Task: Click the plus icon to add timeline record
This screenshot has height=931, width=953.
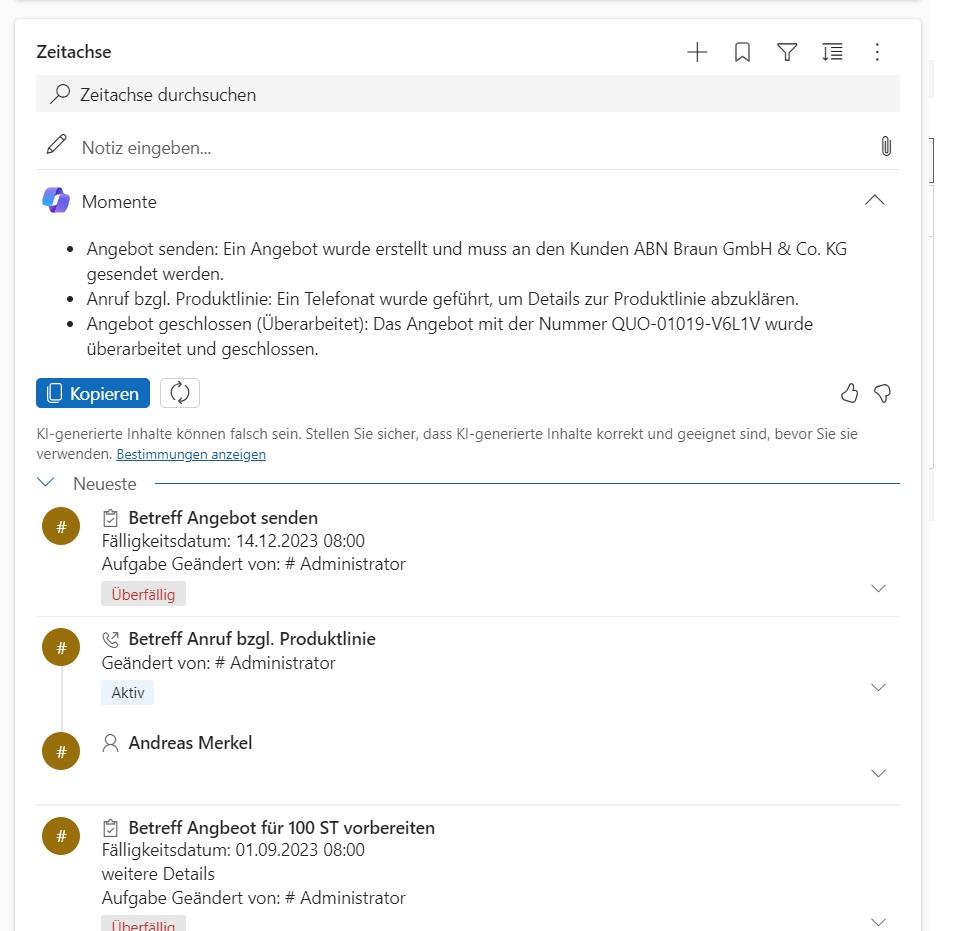Action: (x=697, y=53)
